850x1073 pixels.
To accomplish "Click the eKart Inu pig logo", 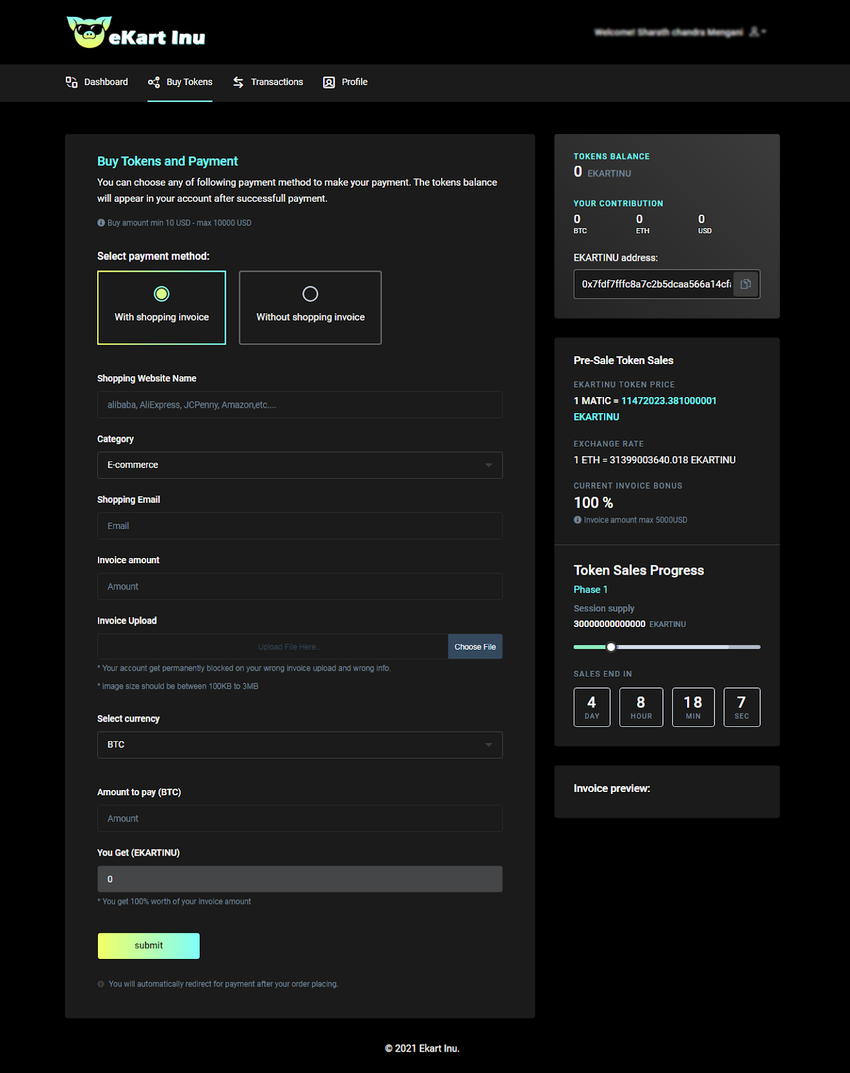I will coord(88,31).
